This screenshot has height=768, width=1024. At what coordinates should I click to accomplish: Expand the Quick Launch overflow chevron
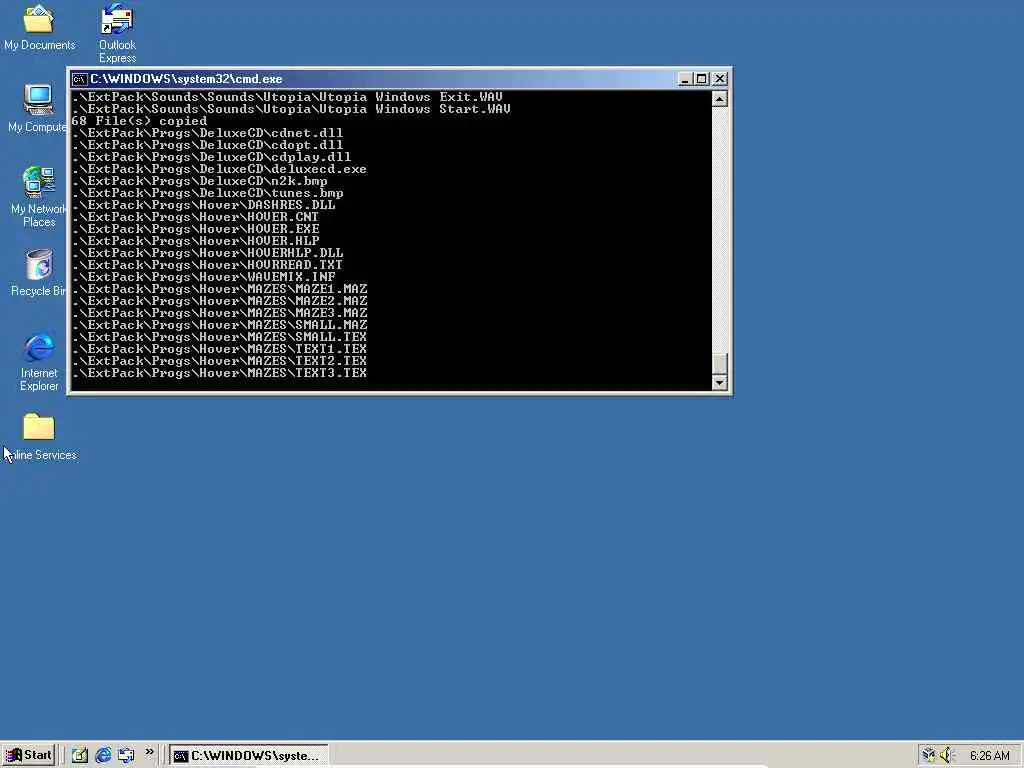click(x=150, y=752)
